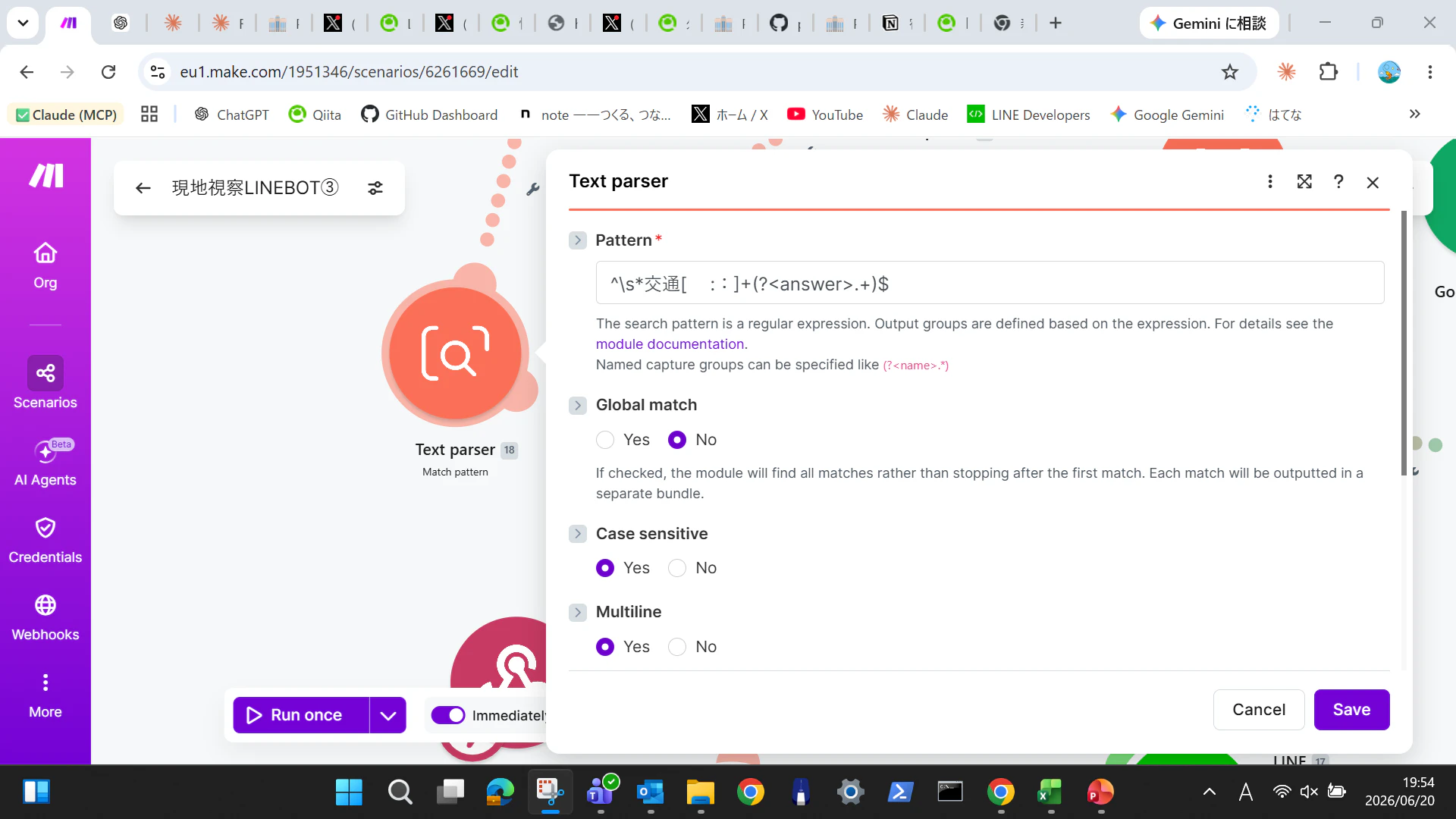
Task: Select Yes for Case sensitive
Action: (x=605, y=568)
